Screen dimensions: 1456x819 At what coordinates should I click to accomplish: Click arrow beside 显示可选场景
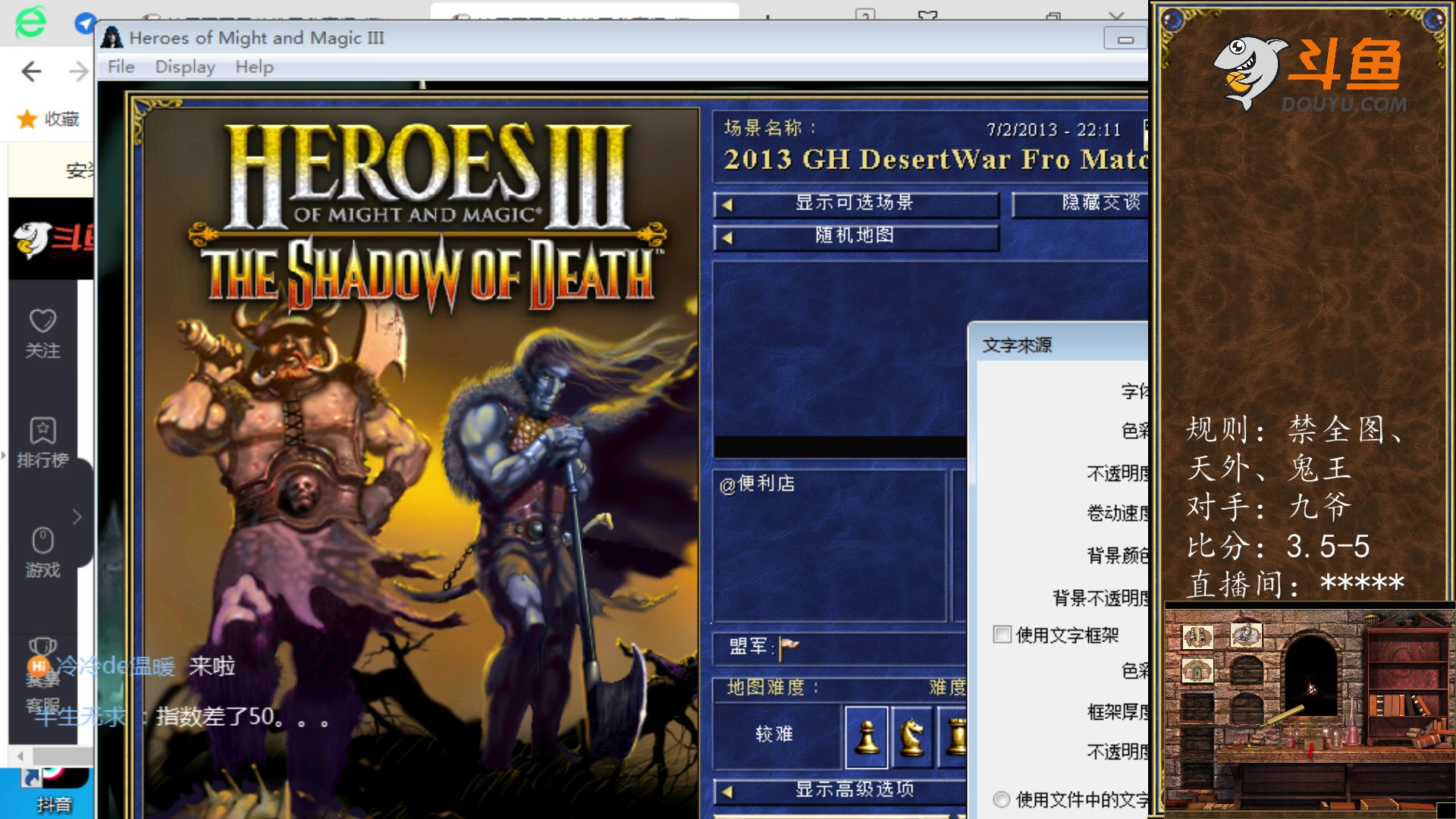[x=727, y=204]
